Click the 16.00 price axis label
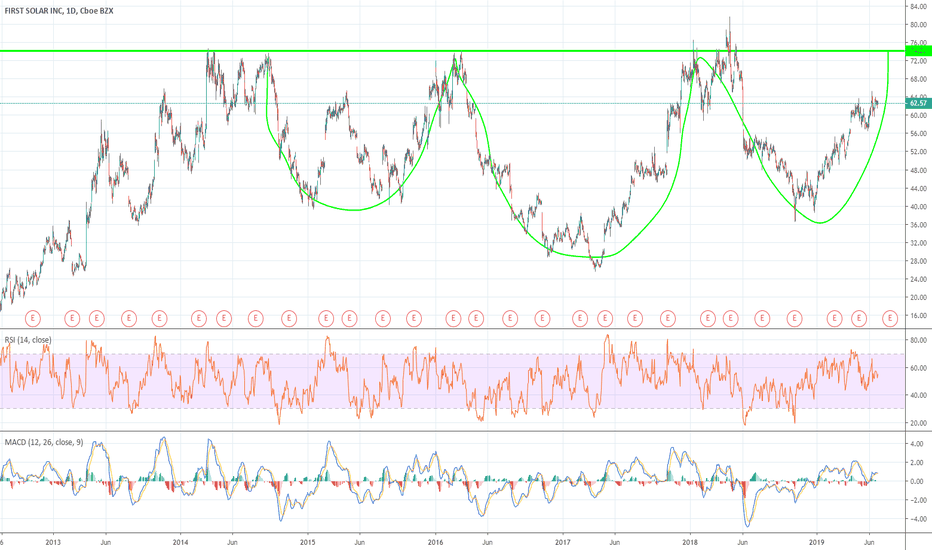The width and height of the screenshot is (932, 550). tap(918, 316)
